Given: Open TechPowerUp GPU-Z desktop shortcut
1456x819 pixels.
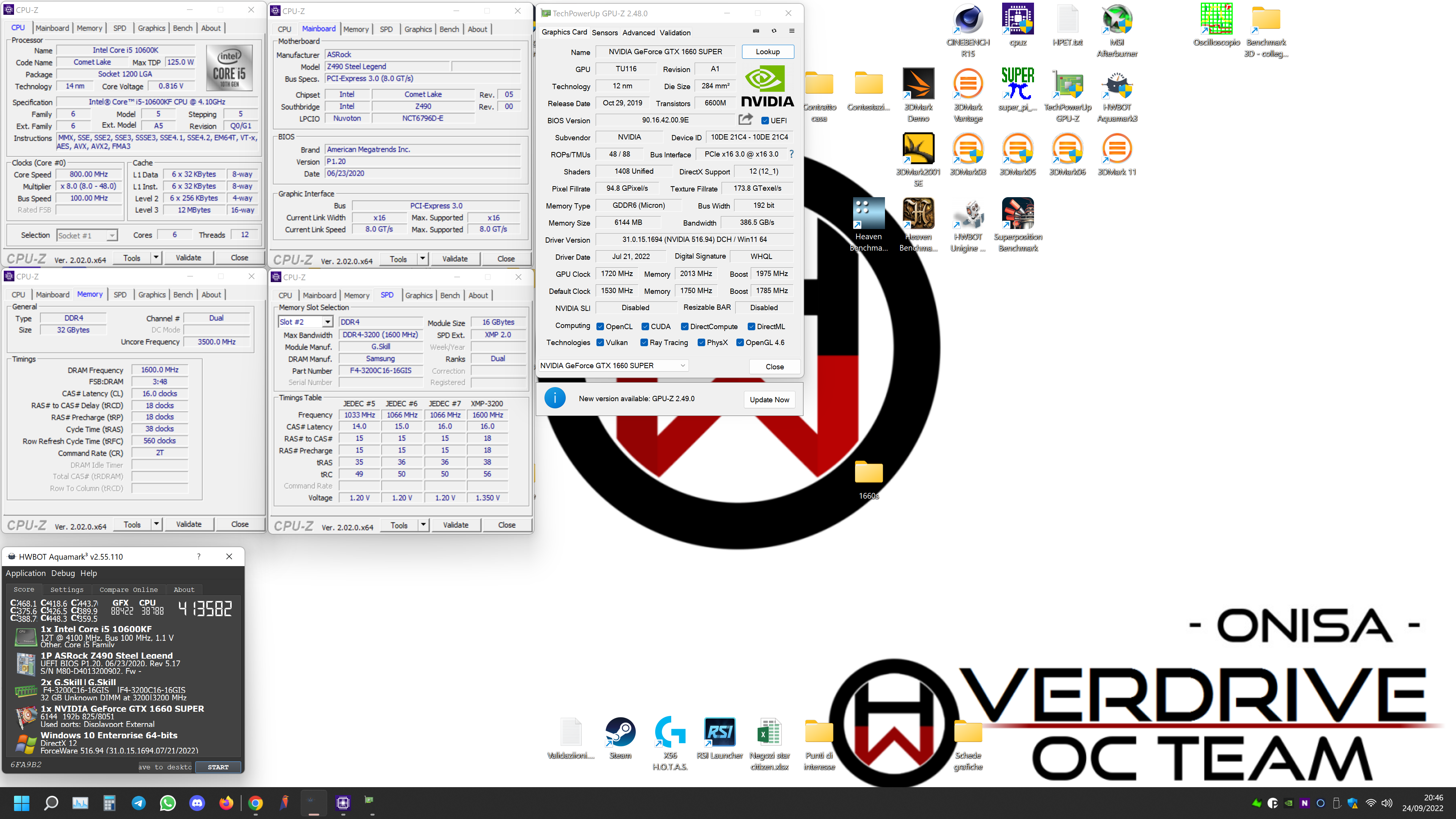Looking at the screenshot, I should tap(1067, 95).
